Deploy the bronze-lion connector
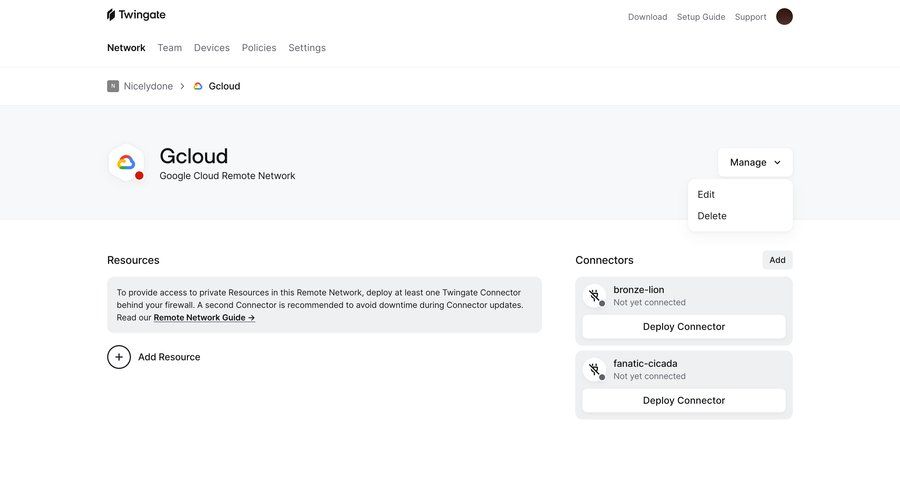The image size is (900, 484). [x=684, y=327]
